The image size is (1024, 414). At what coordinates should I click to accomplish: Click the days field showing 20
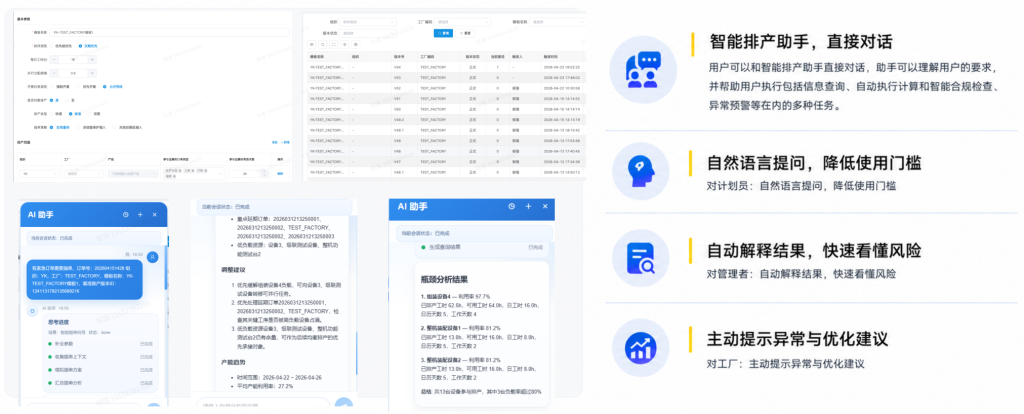click(x=249, y=174)
